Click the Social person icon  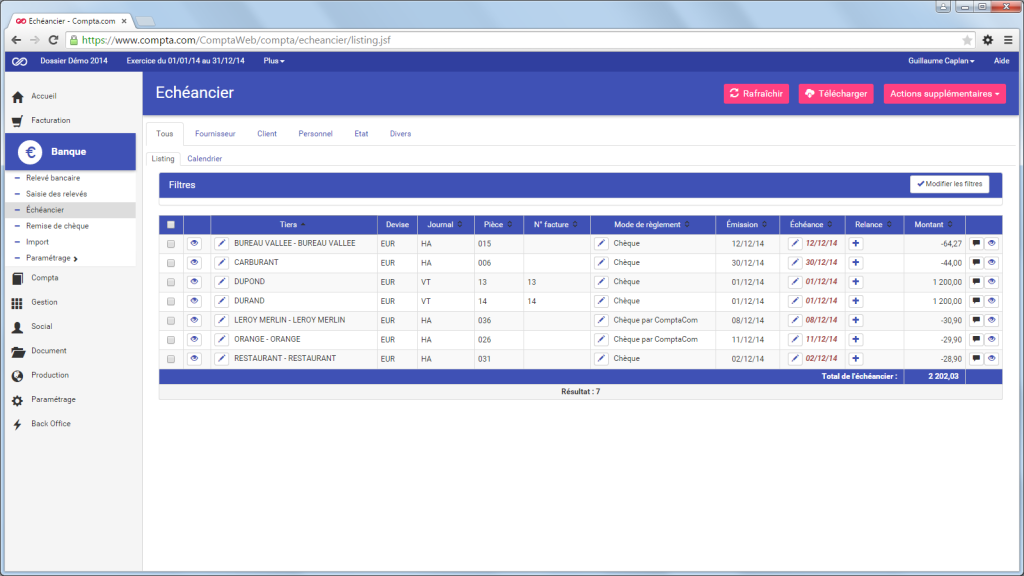pyautogui.click(x=18, y=327)
